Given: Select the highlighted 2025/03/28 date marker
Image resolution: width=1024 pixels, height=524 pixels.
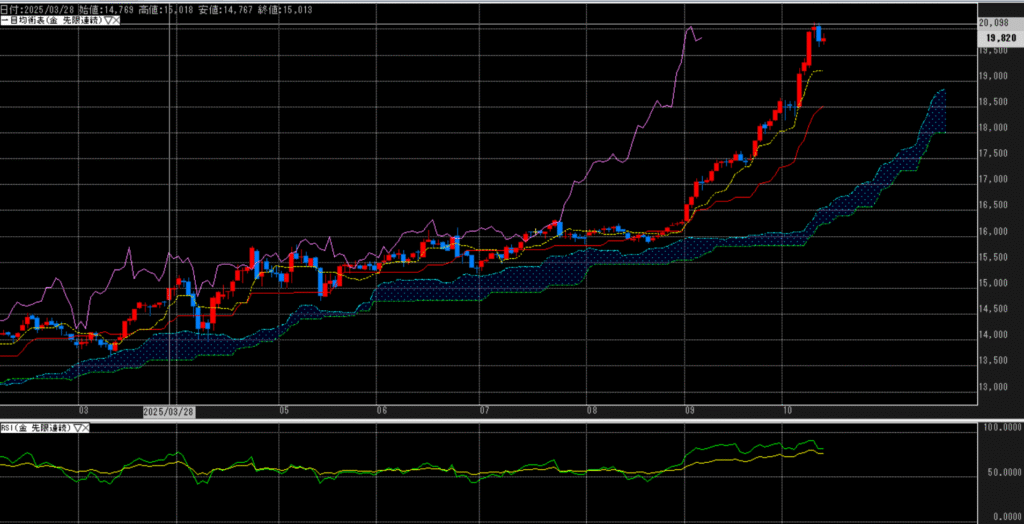Looking at the screenshot, I should click(x=167, y=411).
